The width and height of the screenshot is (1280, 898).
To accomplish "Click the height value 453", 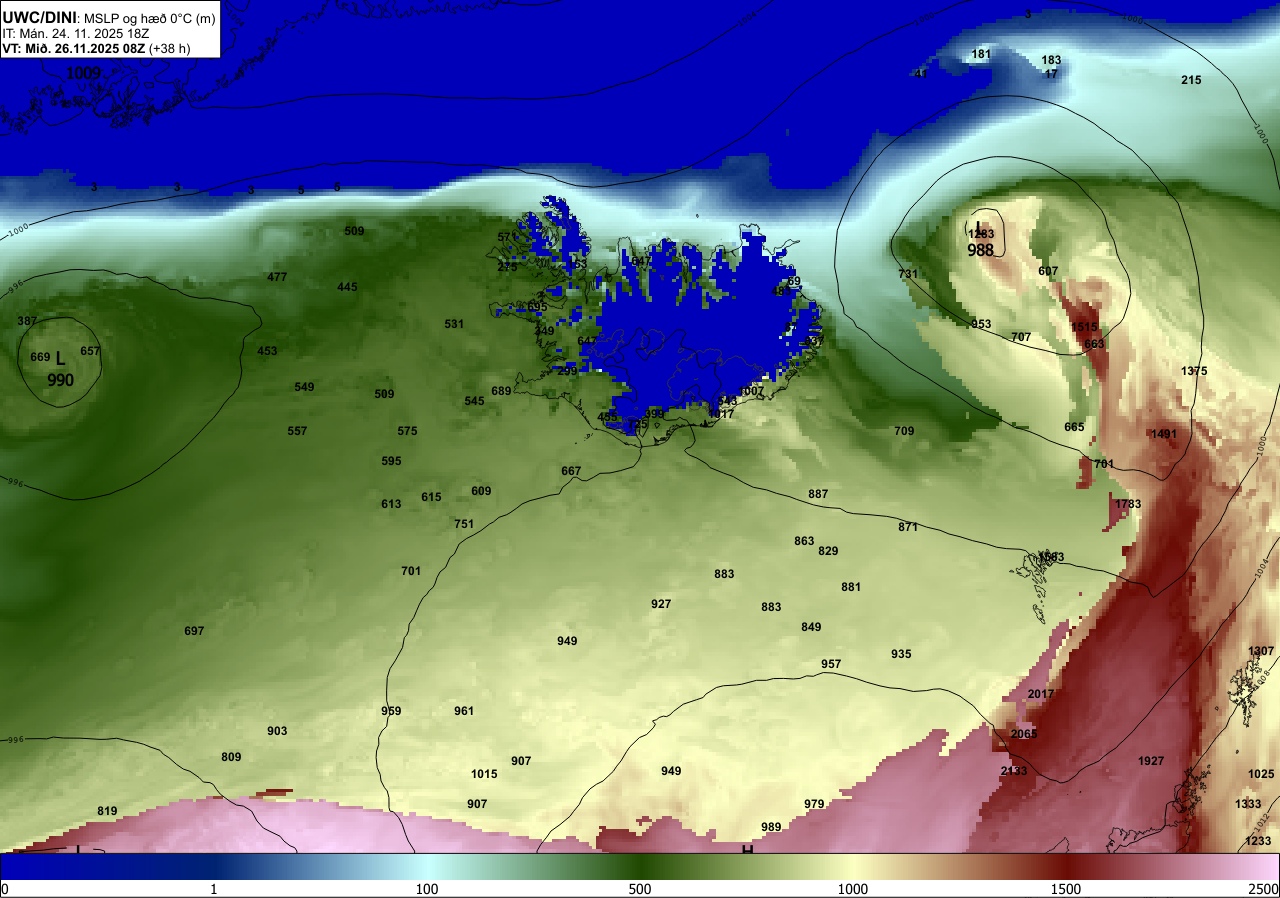I will pyautogui.click(x=267, y=351).
